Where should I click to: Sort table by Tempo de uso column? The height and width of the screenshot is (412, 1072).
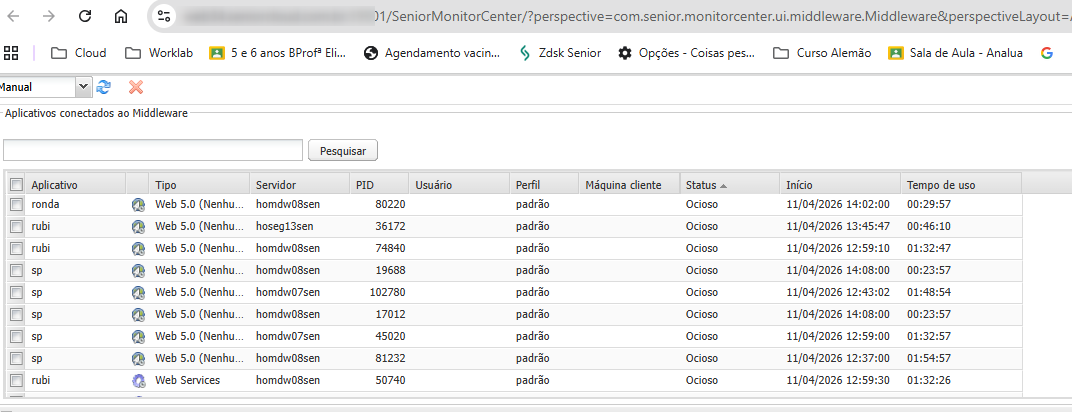pos(940,185)
